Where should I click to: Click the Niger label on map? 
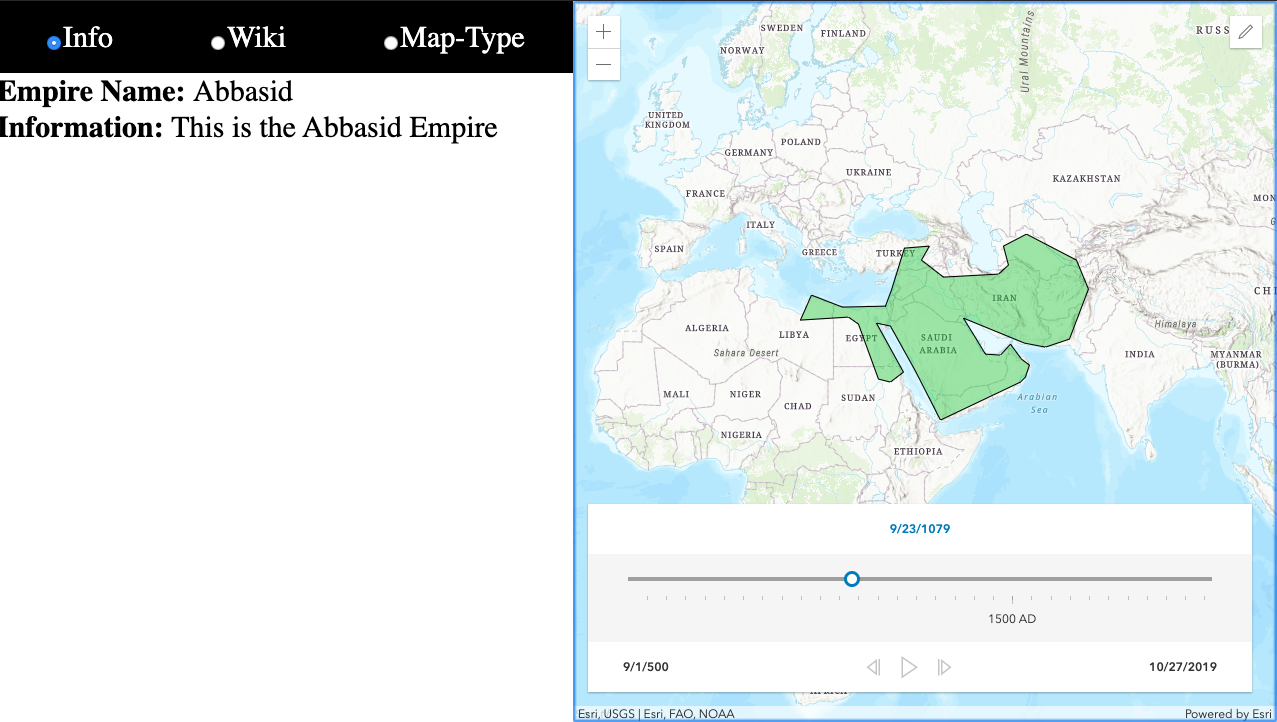[745, 394]
